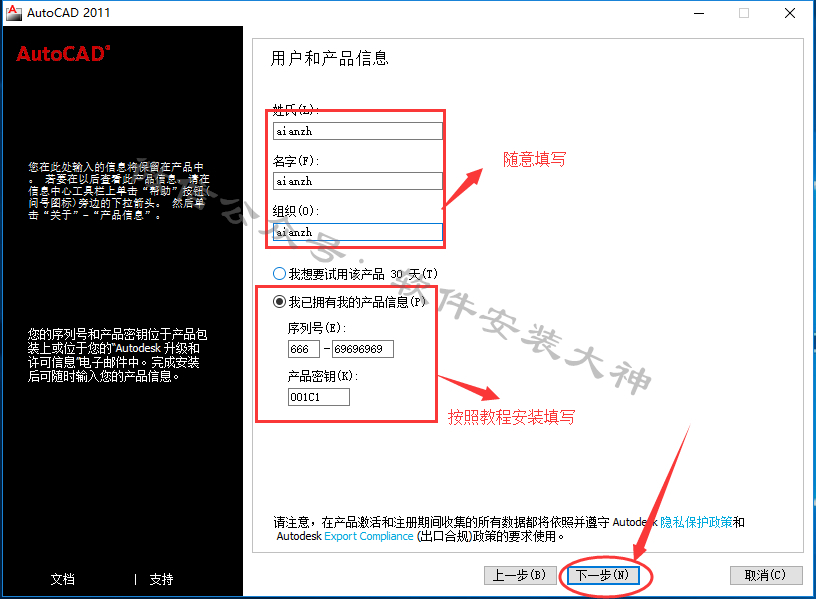Click the AutoCAD title bar app icon
The height and width of the screenshot is (599, 816).
(14, 12)
